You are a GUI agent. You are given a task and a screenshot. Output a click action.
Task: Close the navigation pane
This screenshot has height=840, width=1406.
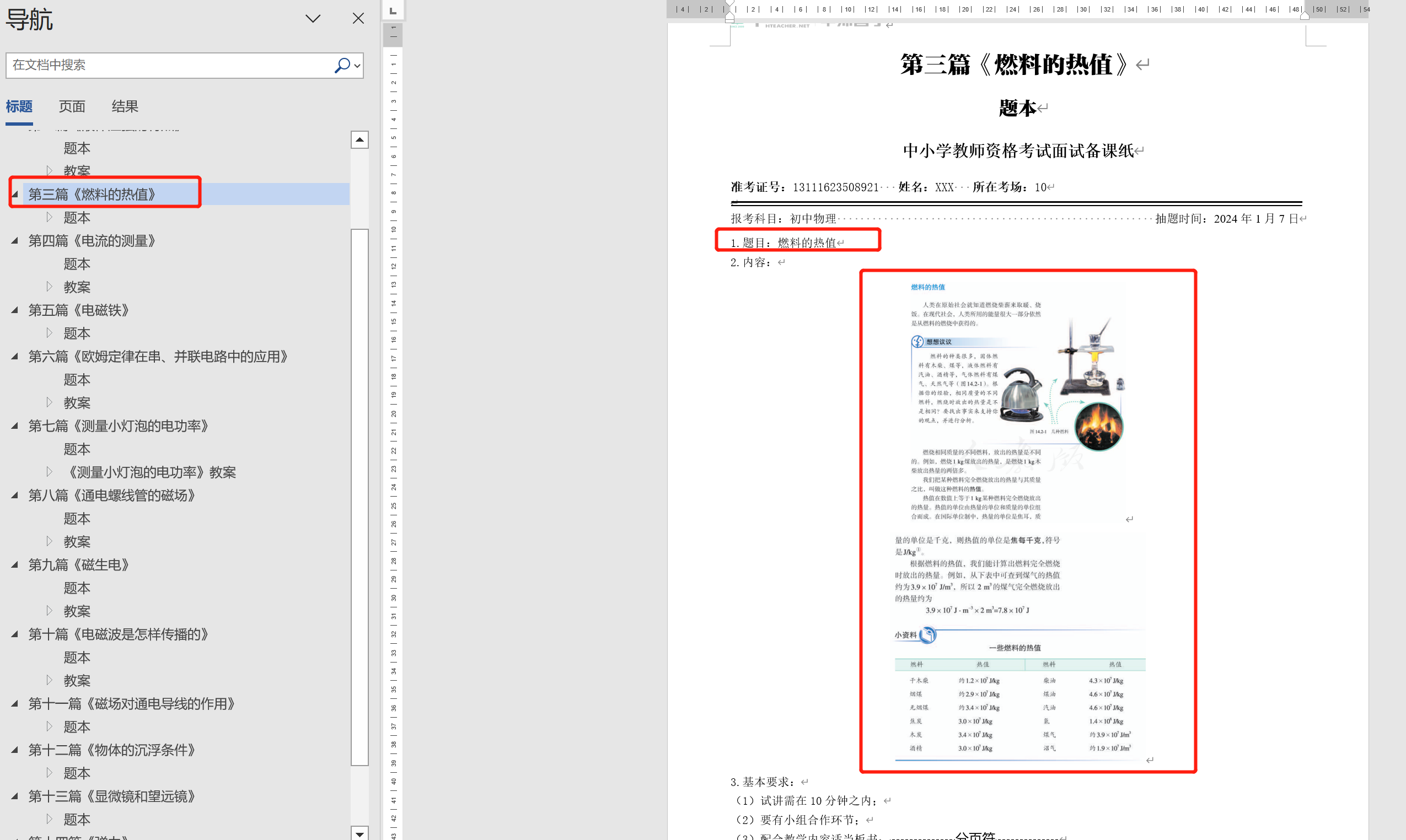tap(358, 19)
